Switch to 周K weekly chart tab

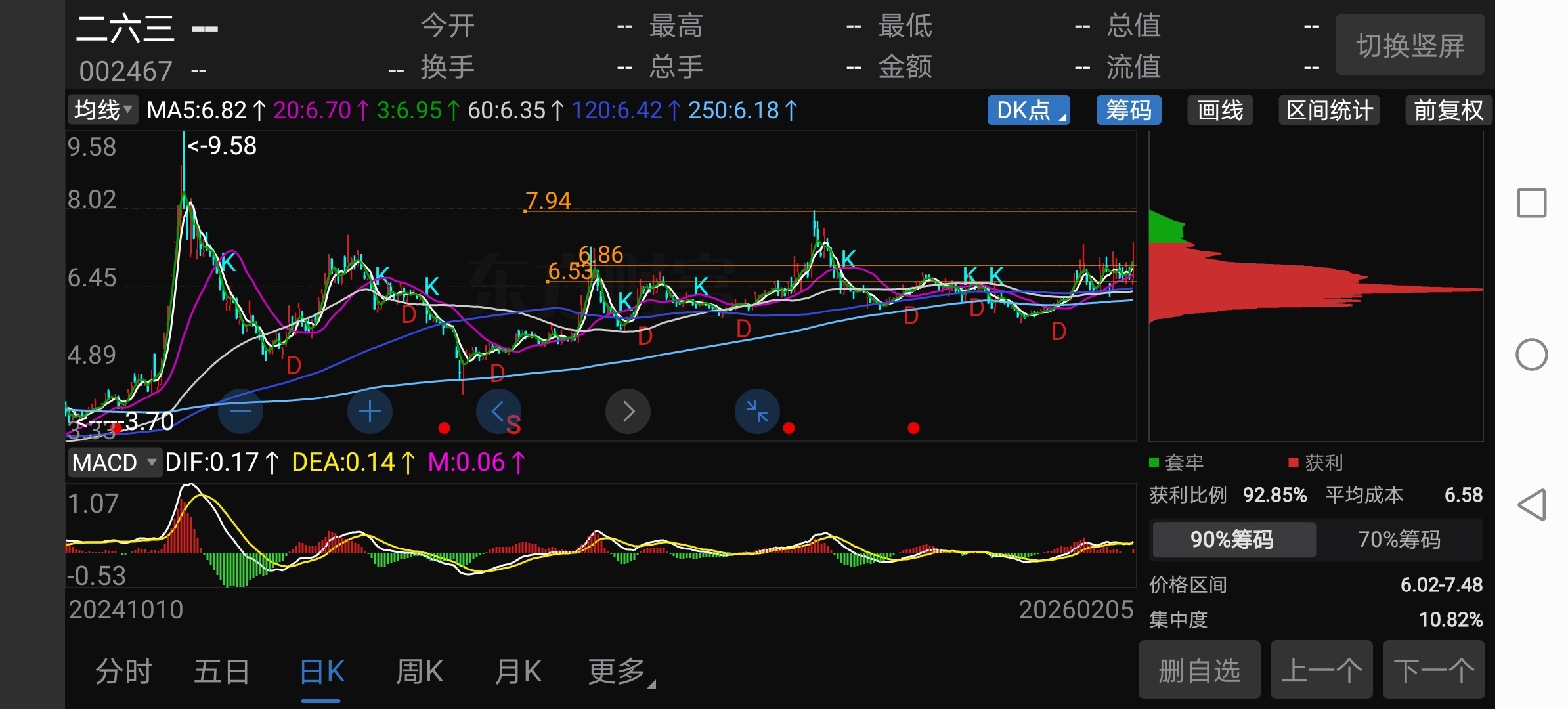point(420,672)
